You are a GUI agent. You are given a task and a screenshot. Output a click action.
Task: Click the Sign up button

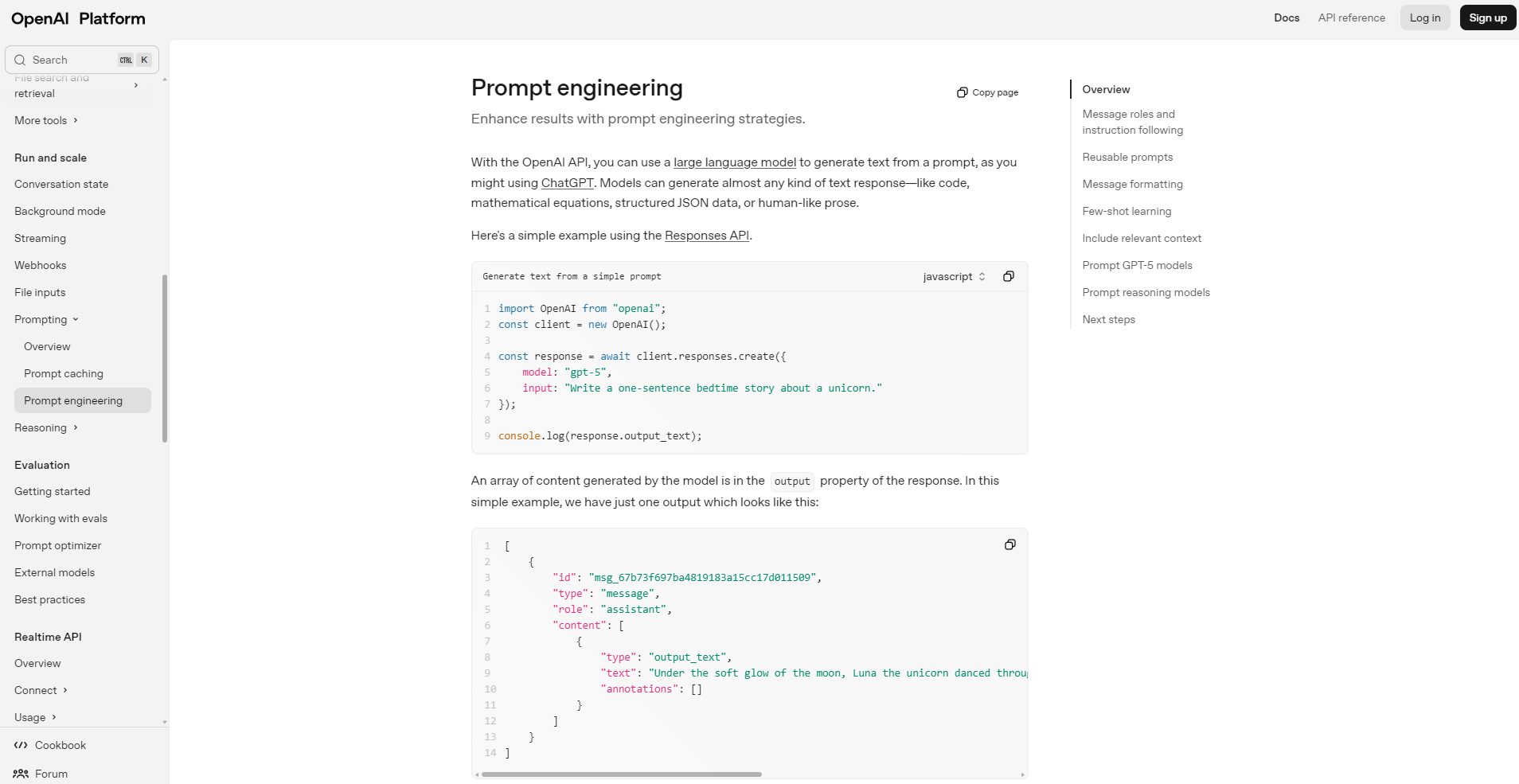click(1487, 18)
